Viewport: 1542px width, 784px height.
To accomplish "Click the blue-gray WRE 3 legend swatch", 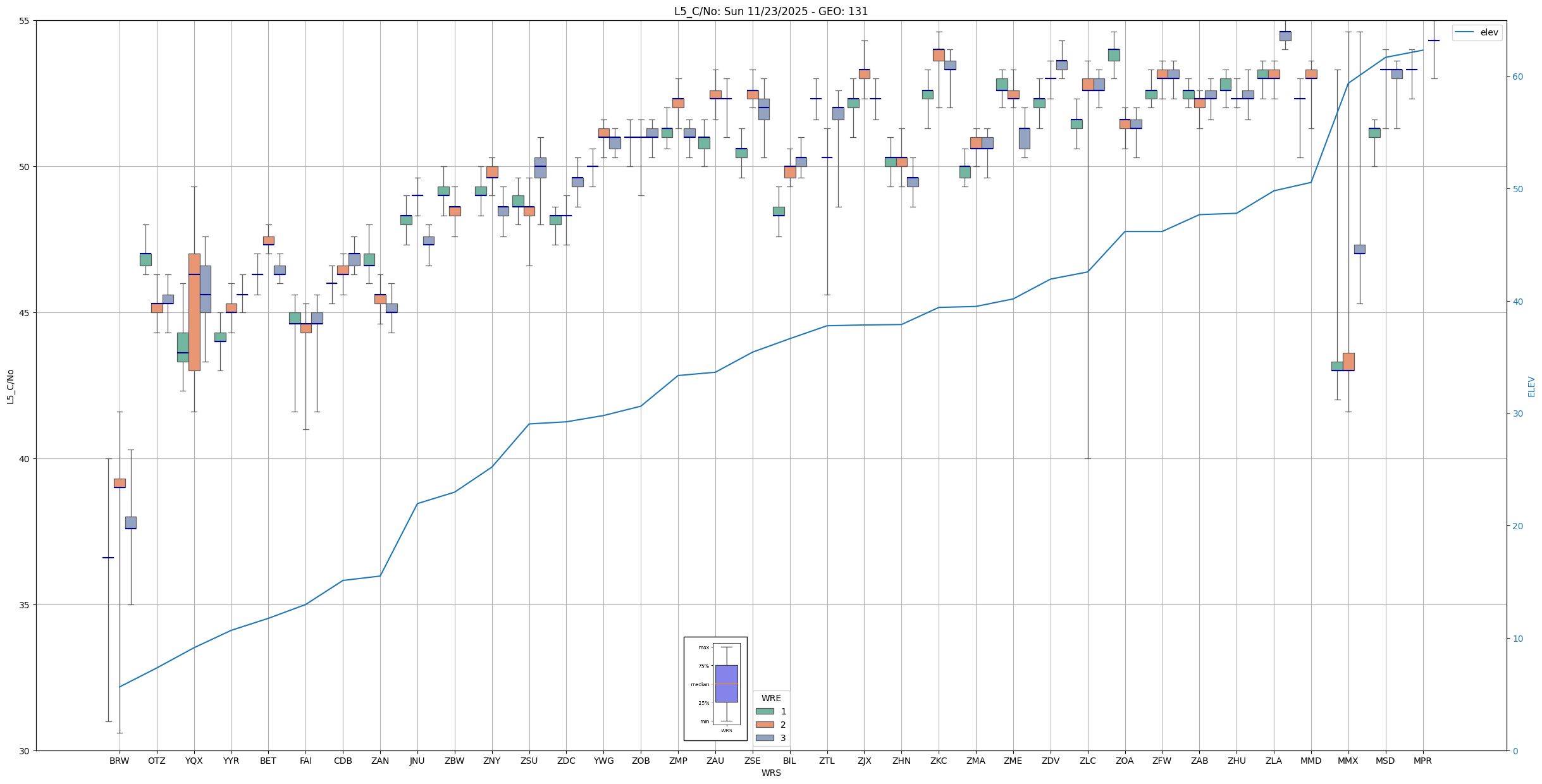I will (764, 738).
